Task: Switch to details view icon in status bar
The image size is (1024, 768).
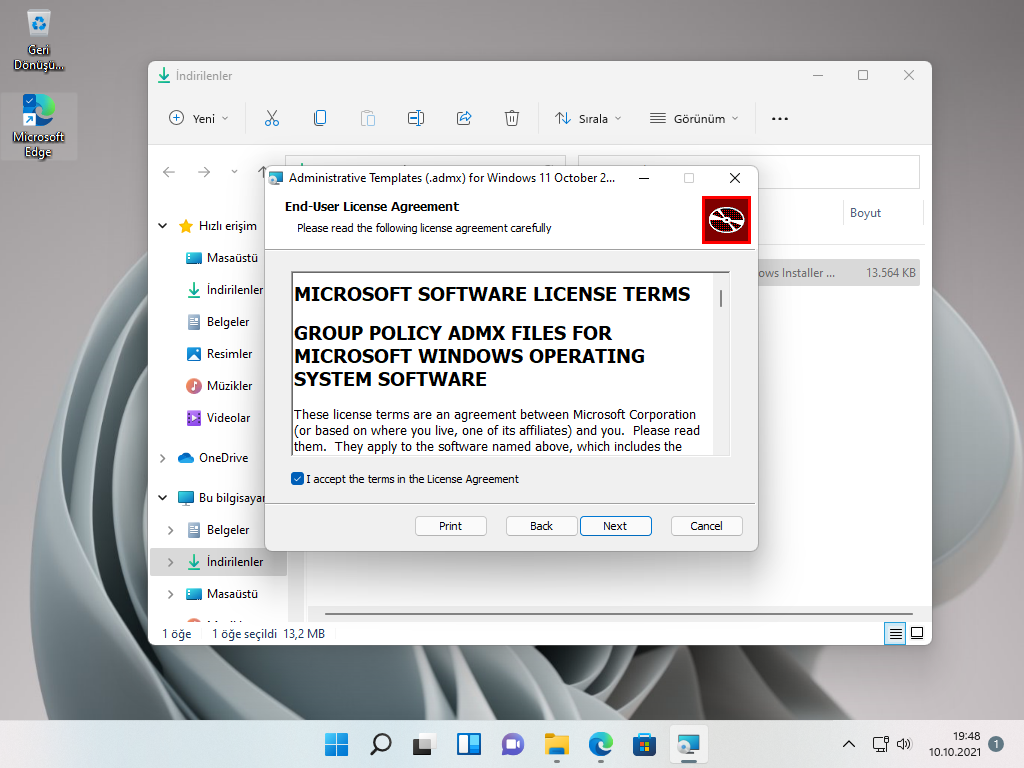Action: click(895, 633)
